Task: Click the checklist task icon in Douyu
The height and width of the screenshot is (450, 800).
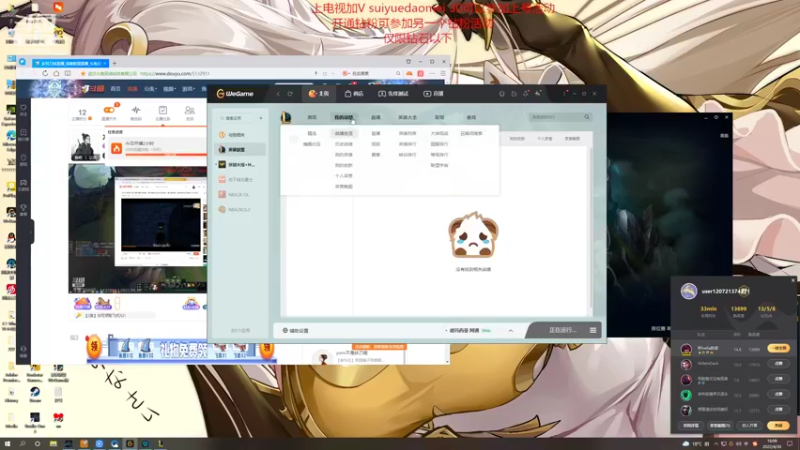Action: 163,110
